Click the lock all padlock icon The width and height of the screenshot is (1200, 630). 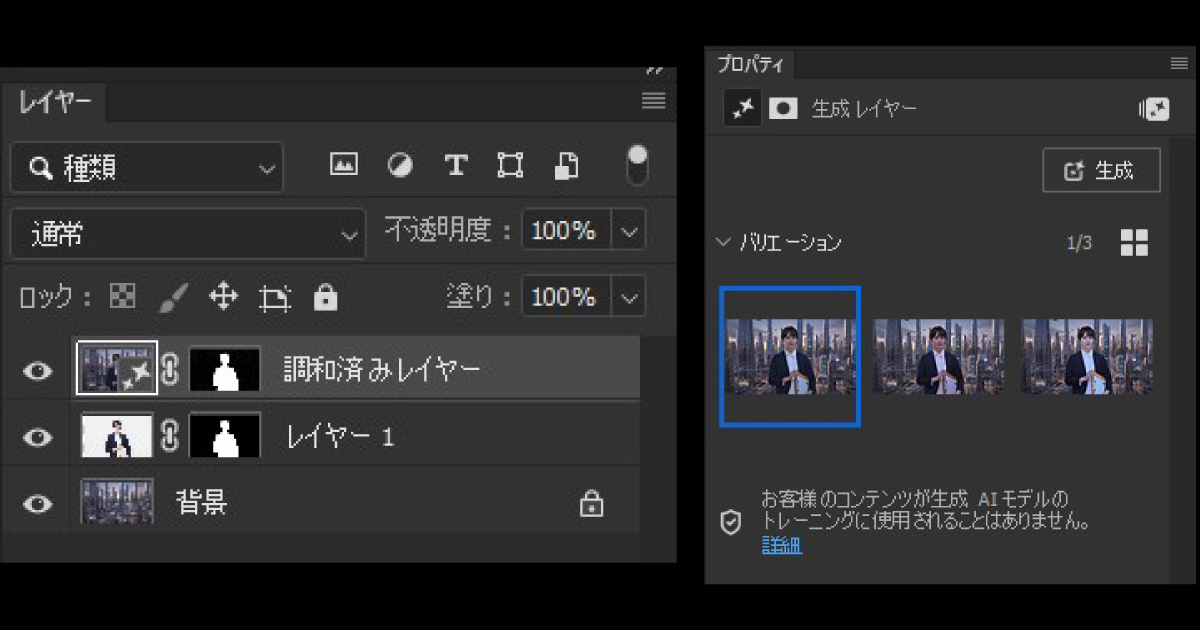[326, 296]
